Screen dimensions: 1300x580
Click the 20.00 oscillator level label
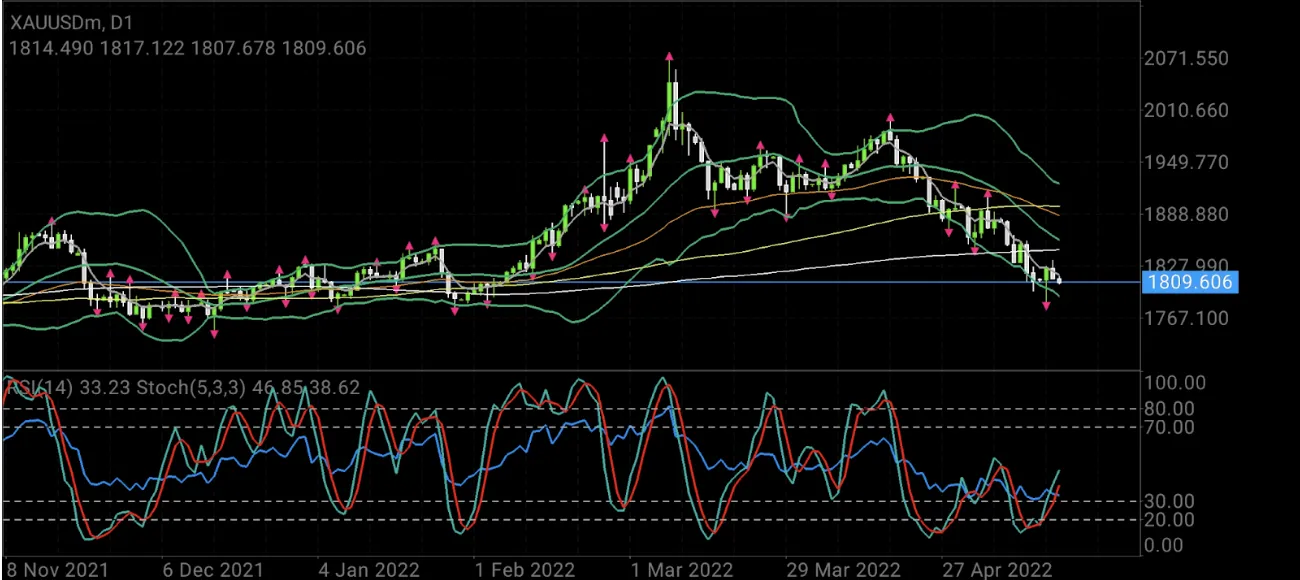point(1170,520)
